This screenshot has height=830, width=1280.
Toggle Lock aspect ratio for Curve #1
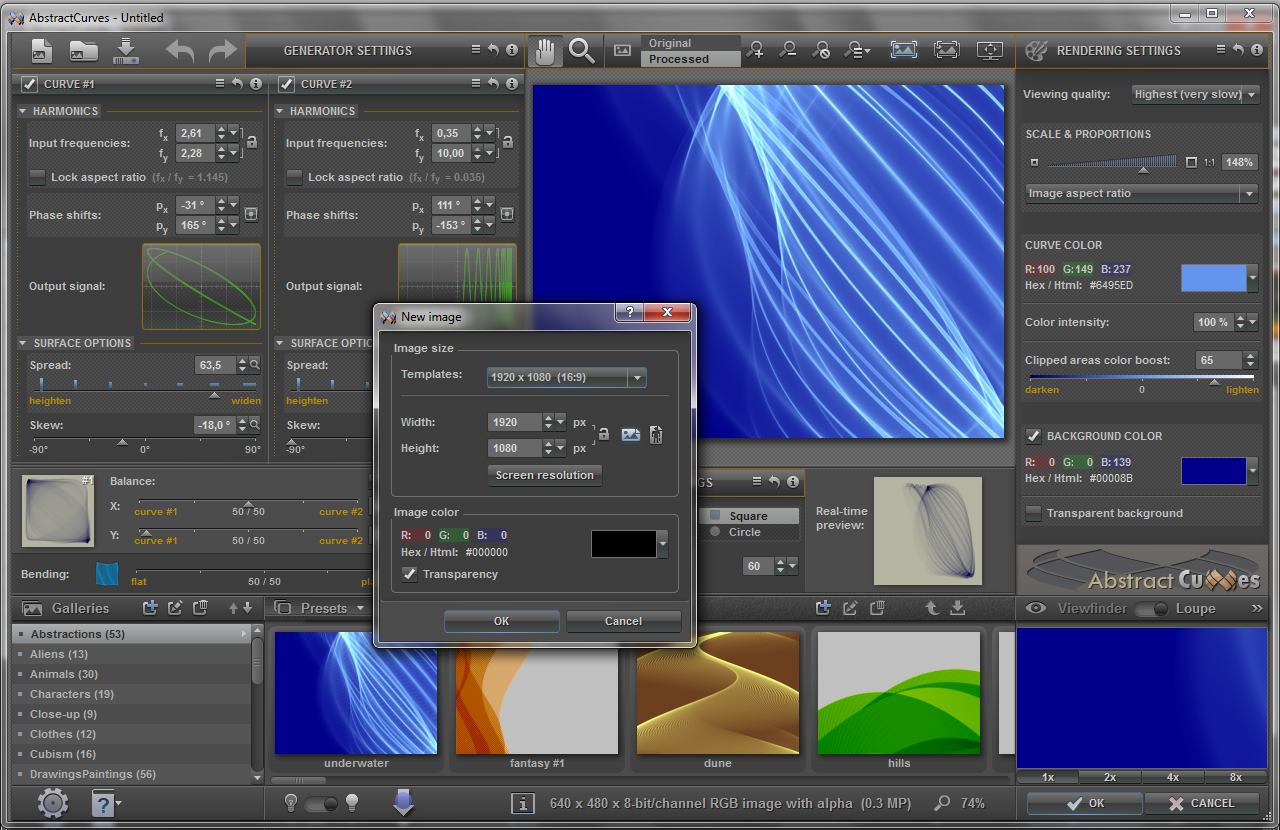(38, 177)
